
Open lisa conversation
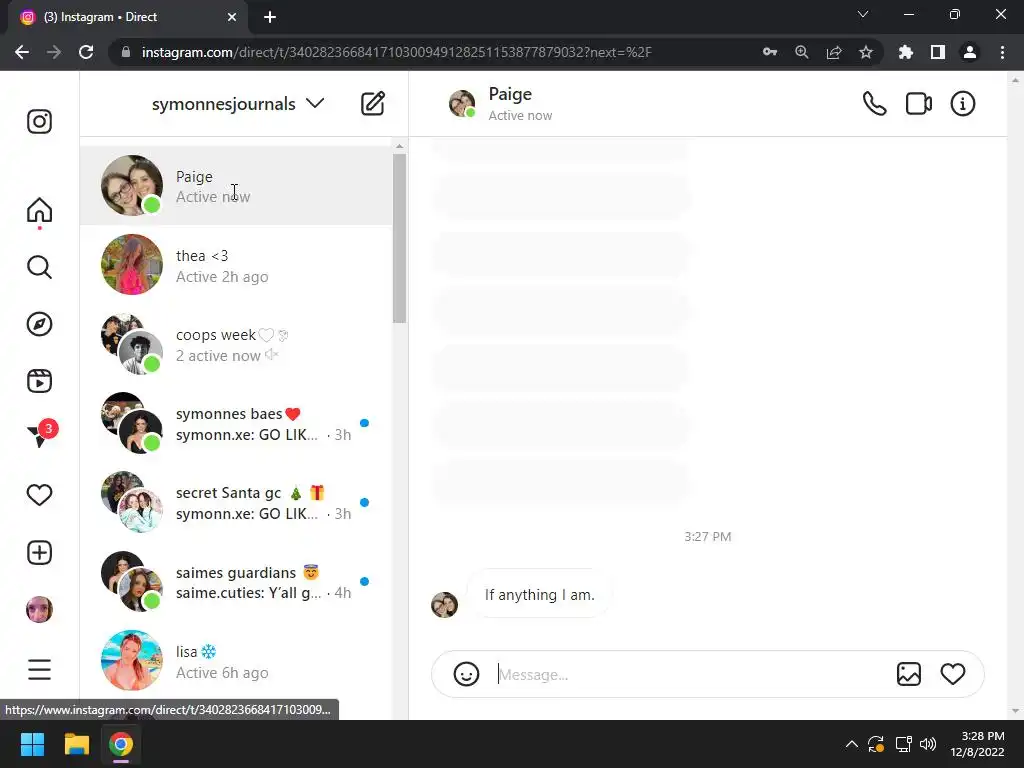(236, 661)
